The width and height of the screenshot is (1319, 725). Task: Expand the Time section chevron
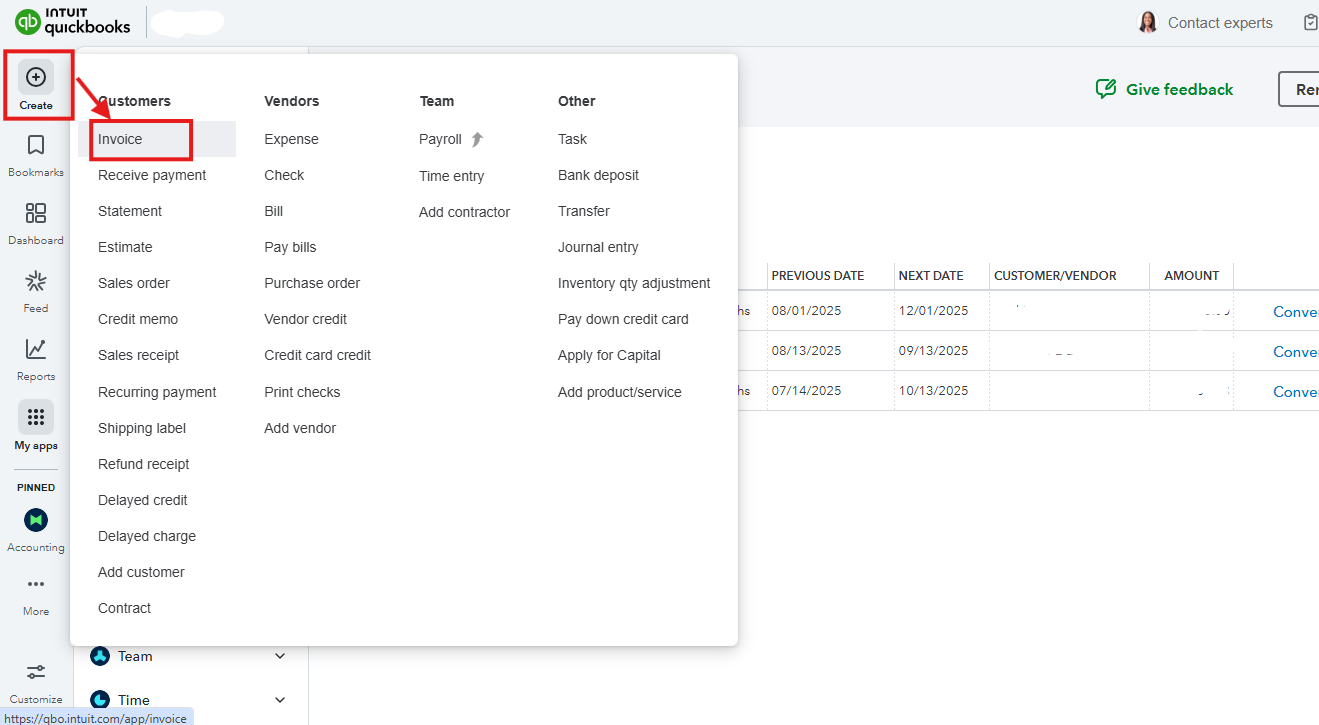[x=280, y=700]
